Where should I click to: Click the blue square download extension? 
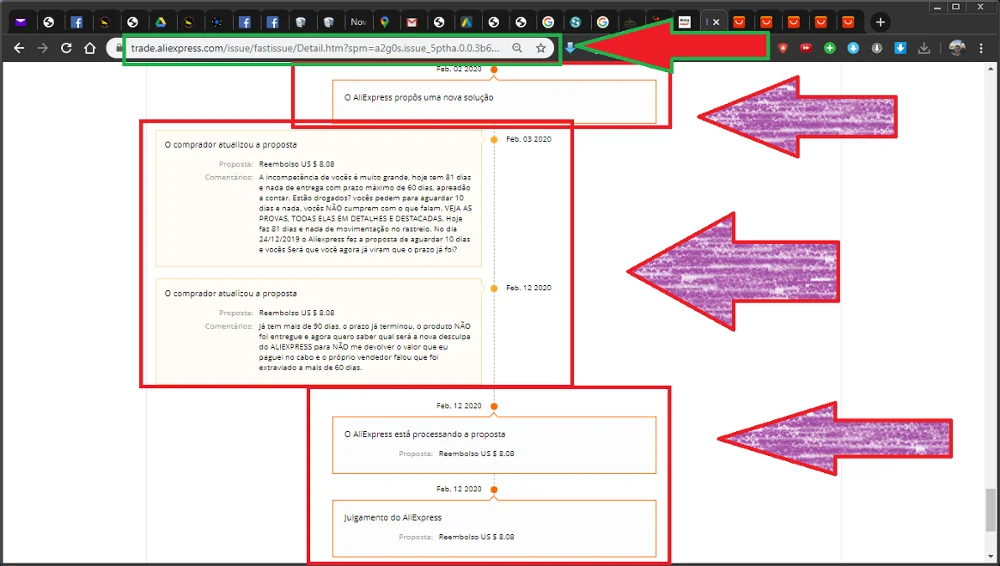pyautogui.click(x=900, y=48)
